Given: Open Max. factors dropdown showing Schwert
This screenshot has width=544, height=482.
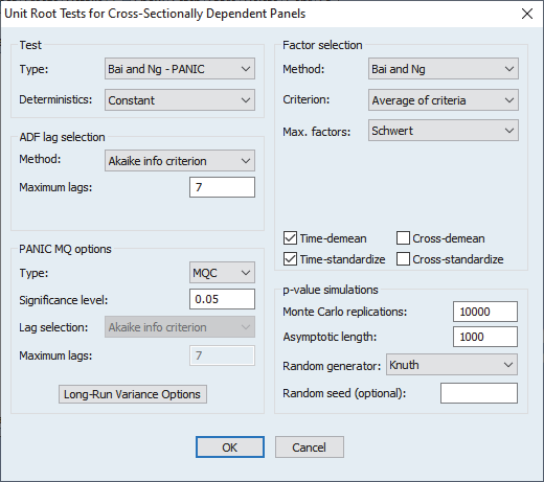Looking at the screenshot, I should (443, 130).
